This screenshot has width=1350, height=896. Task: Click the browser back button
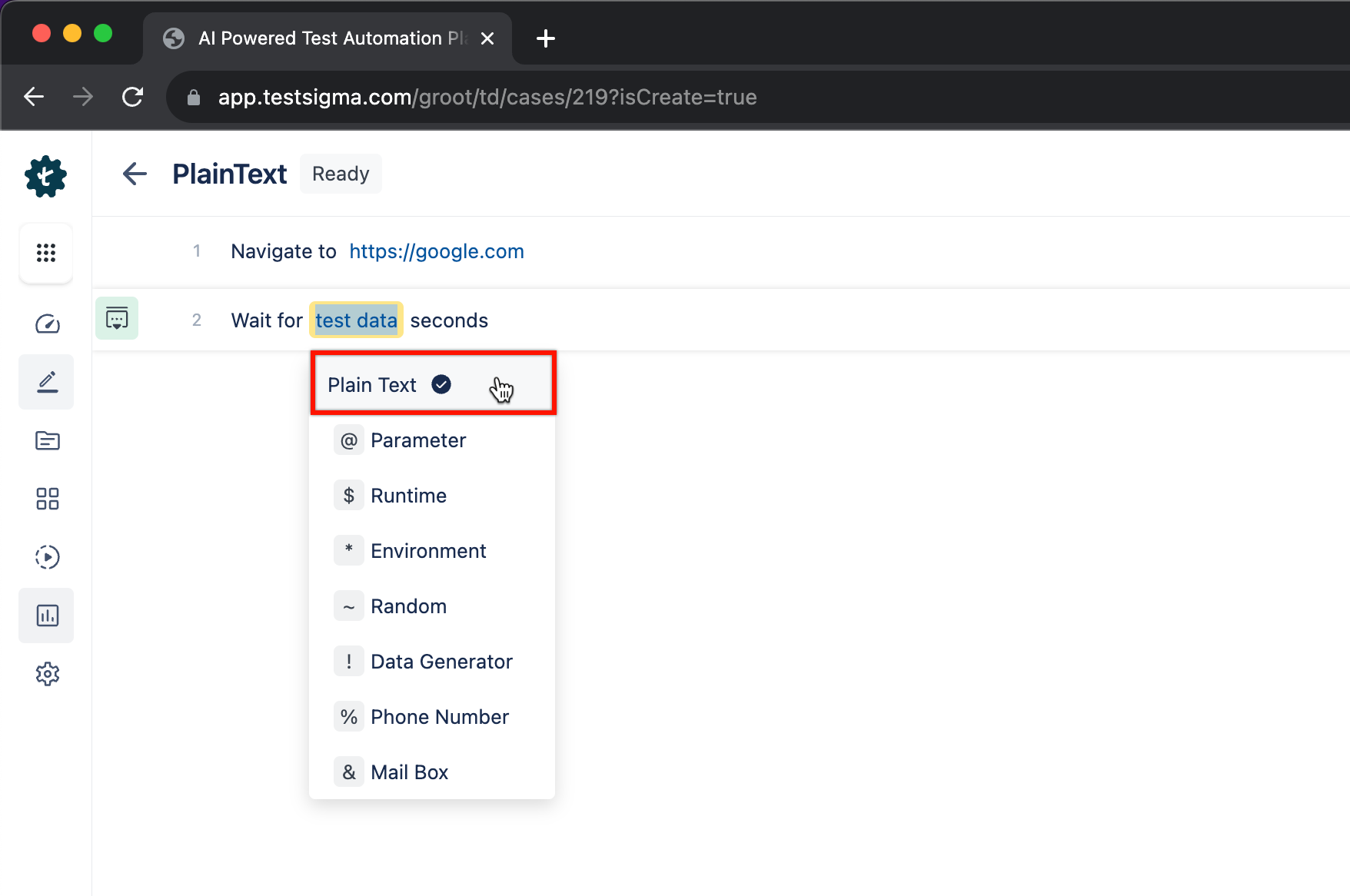point(34,97)
